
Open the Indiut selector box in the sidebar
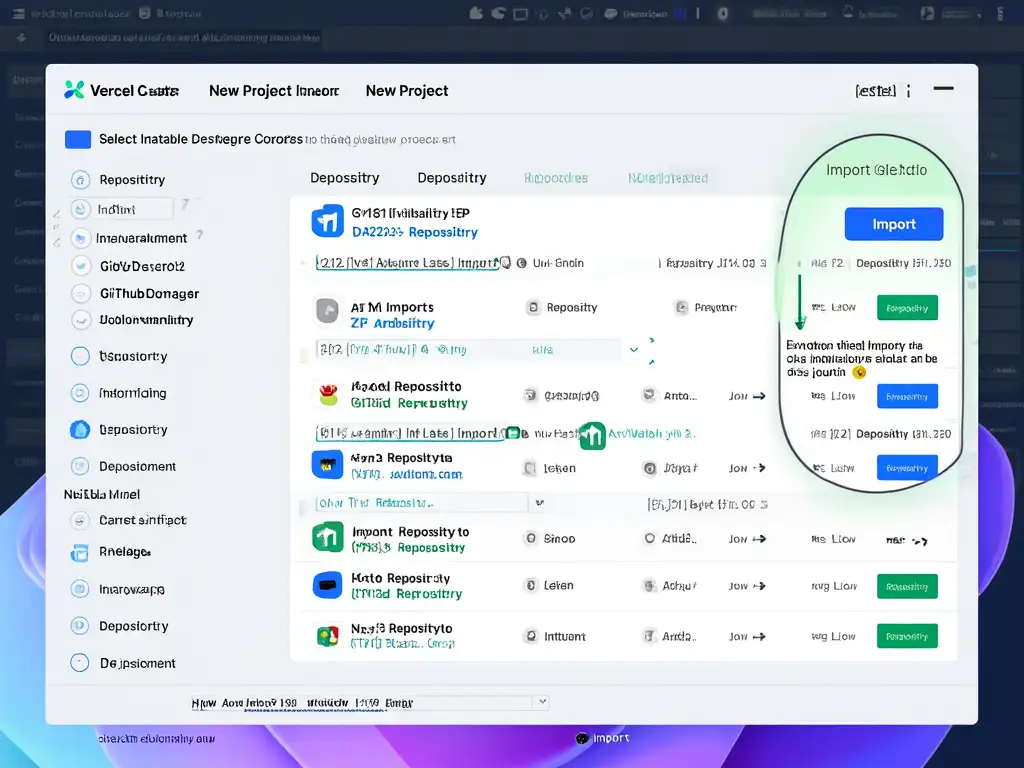coord(121,209)
